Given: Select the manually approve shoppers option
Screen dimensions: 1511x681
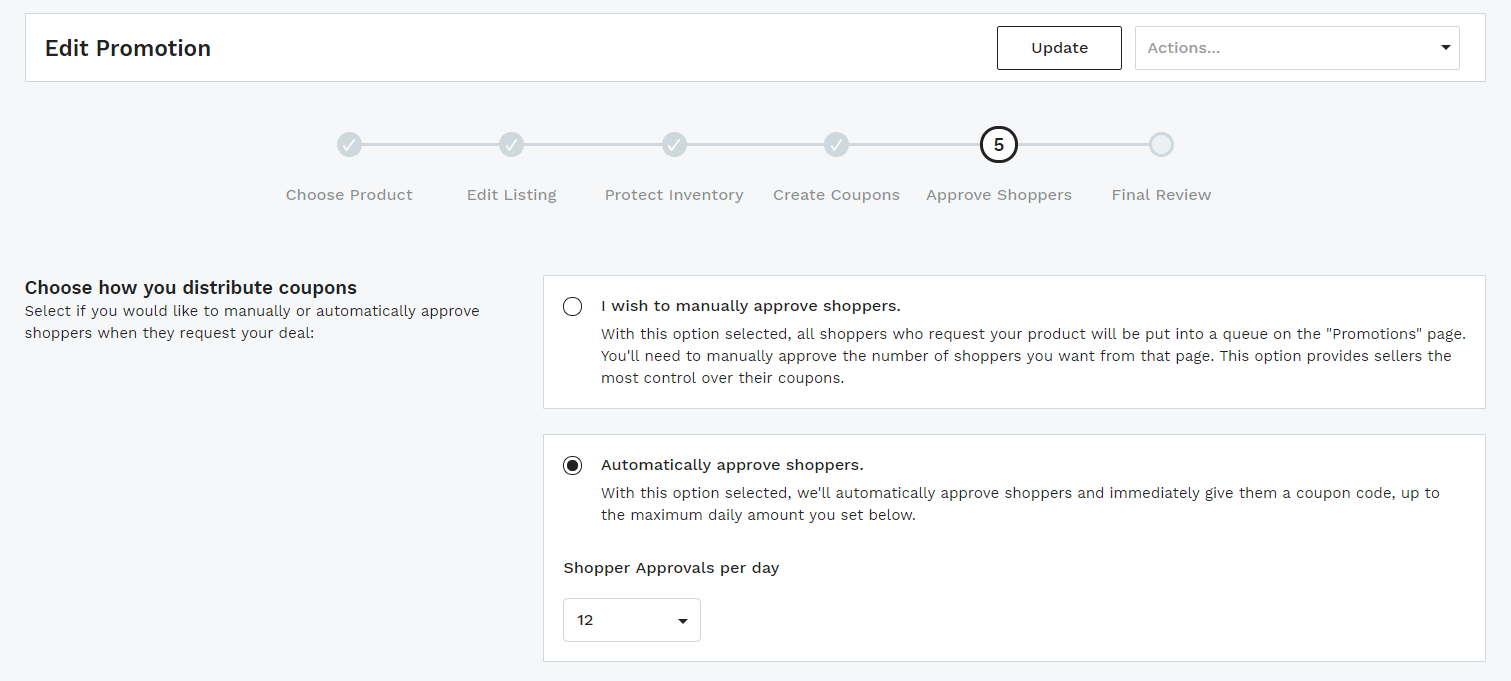Looking at the screenshot, I should click(x=572, y=306).
